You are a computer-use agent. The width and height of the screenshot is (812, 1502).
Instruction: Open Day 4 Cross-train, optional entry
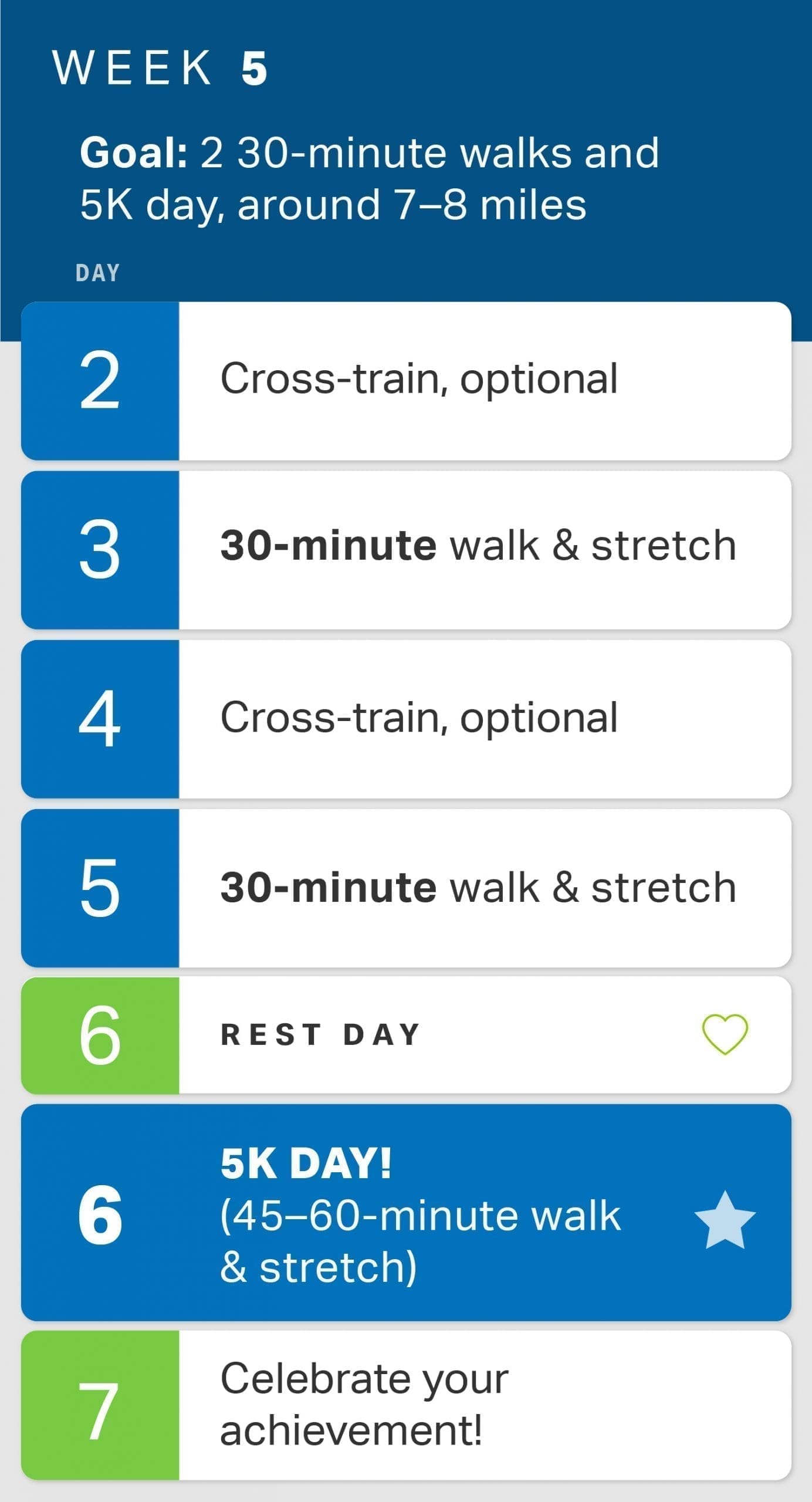coord(419,718)
